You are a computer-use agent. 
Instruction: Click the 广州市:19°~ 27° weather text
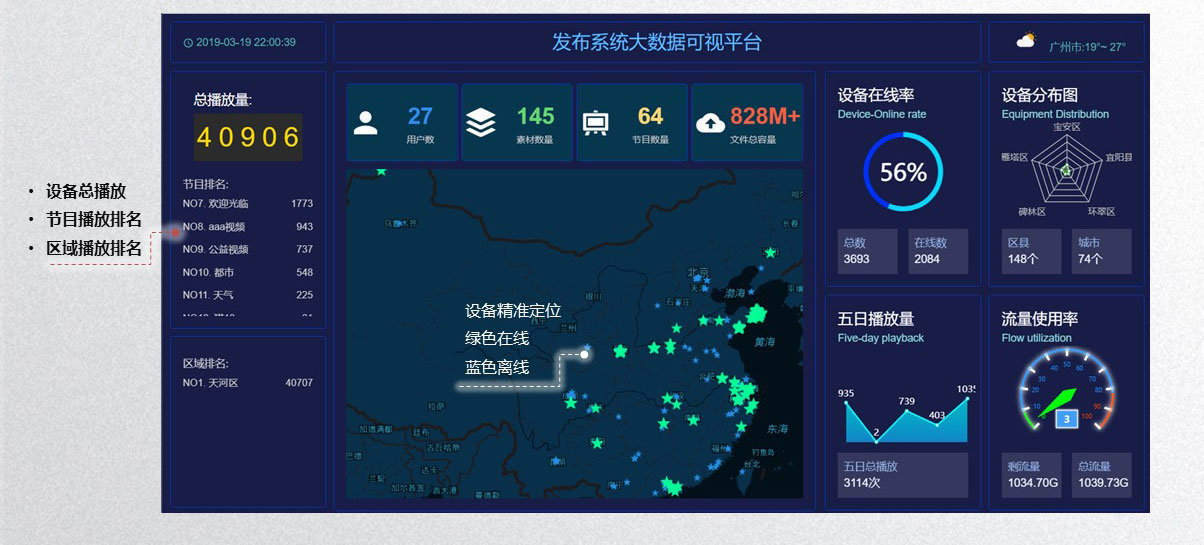point(1087,46)
